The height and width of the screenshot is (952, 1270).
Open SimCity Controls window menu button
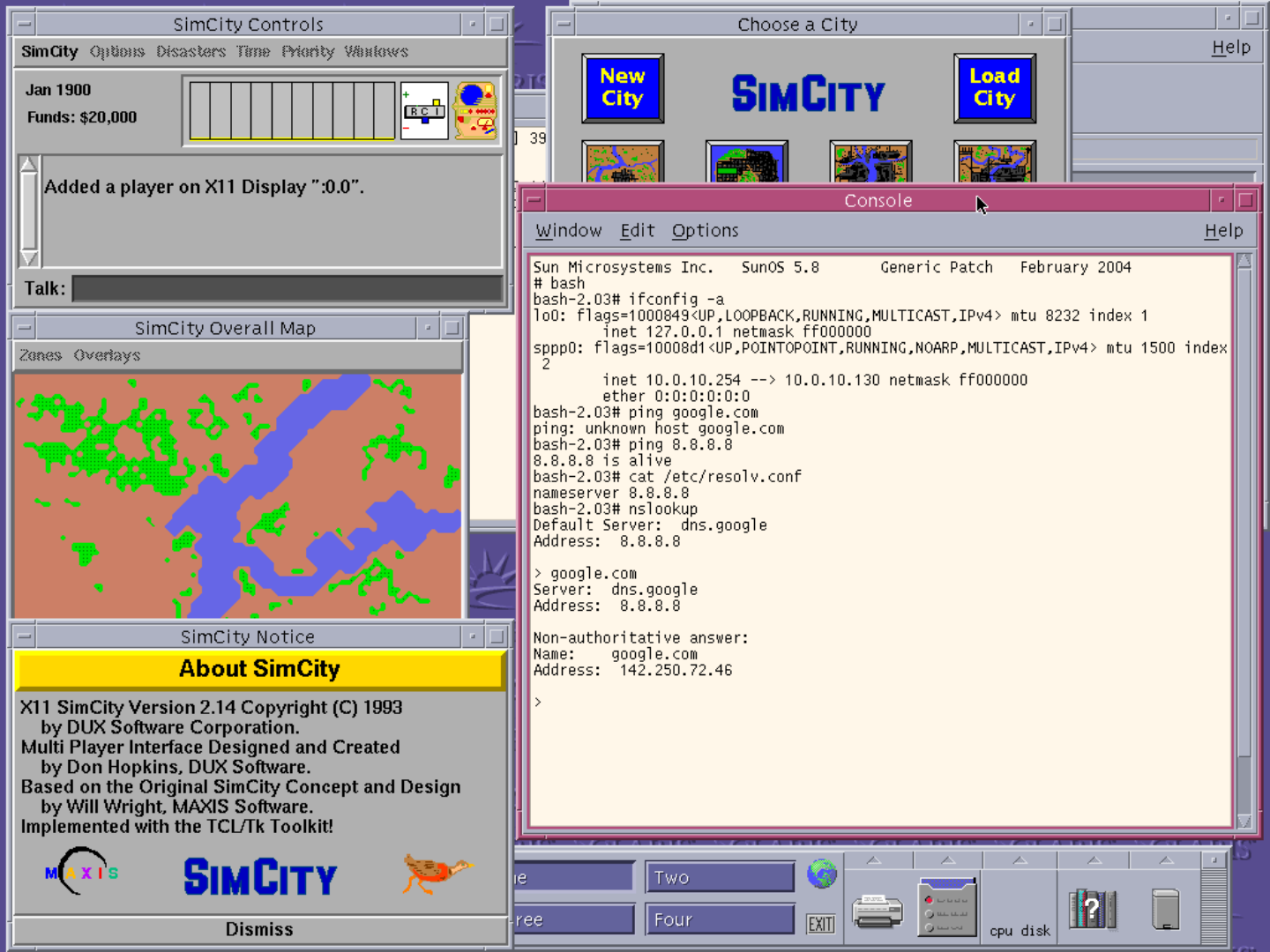tap(25, 24)
